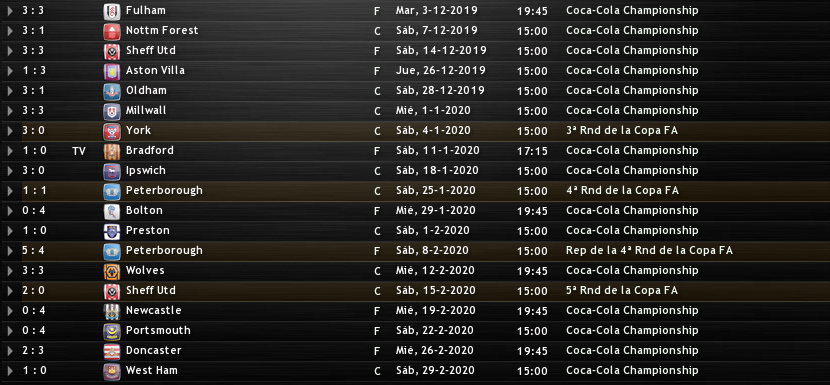This screenshot has height=385, width=830.
Task: Click the TV indicator on Bradford match
Action: pyautogui.click(x=79, y=151)
